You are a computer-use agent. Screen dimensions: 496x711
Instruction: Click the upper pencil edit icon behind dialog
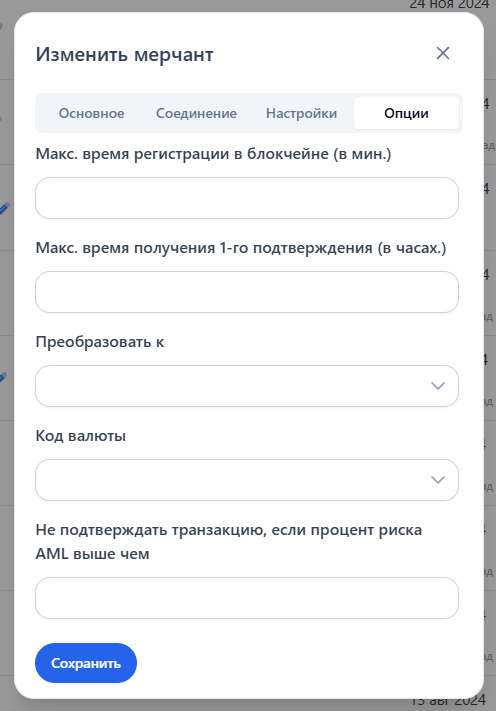coord(3,209)
